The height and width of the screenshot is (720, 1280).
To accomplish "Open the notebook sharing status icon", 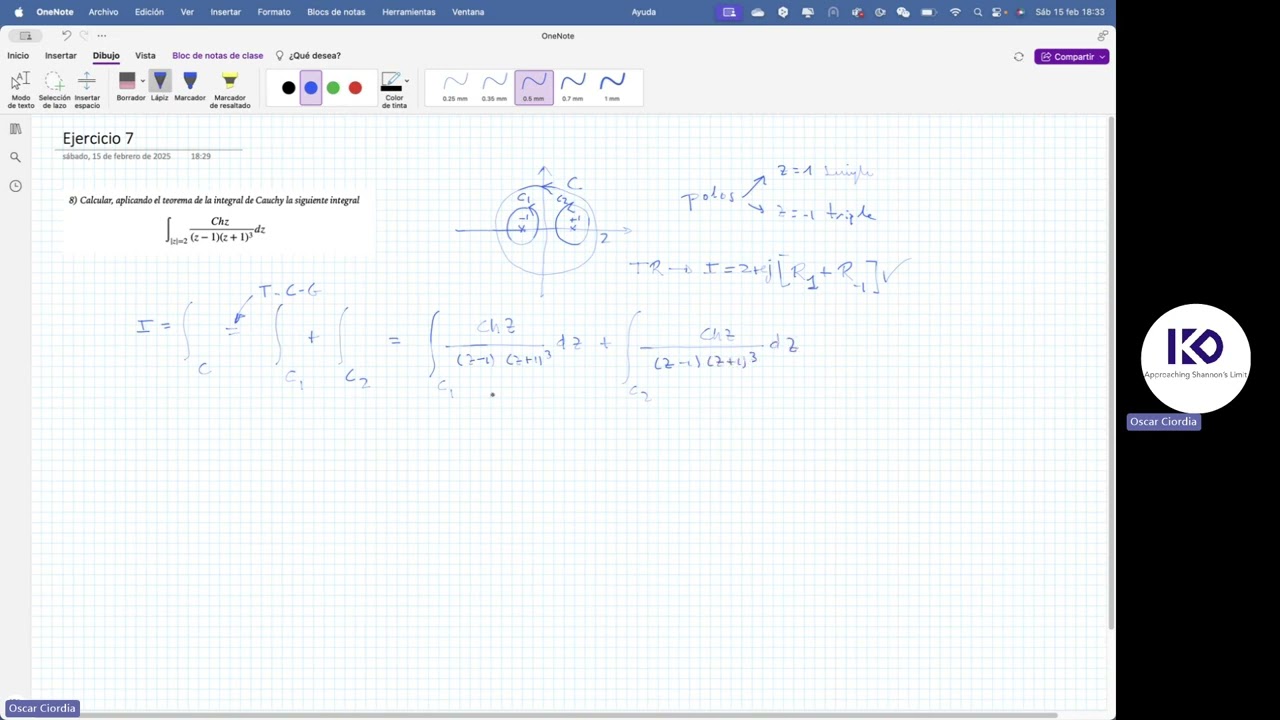I will 1102,36.
